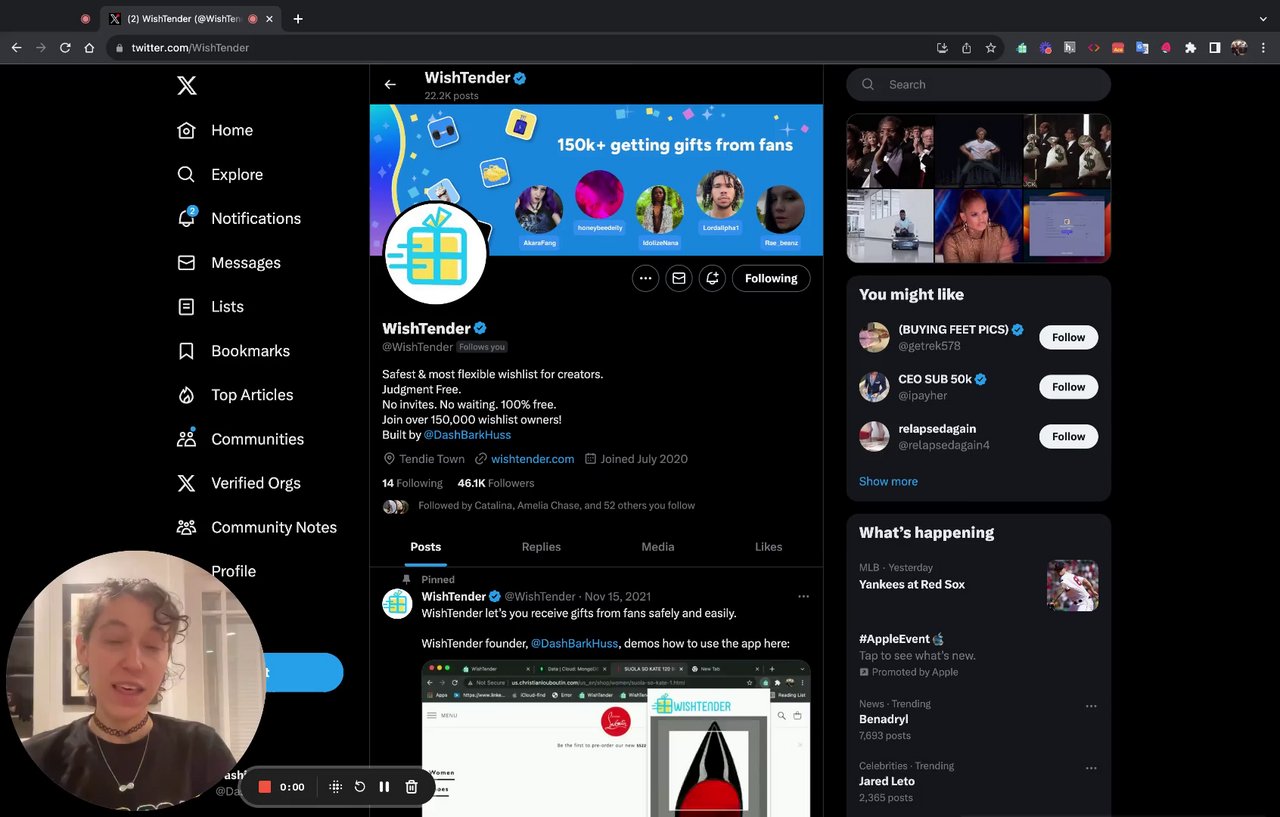Open the X logo home link
This screenshot has width=1280, height=817.
[187, 86]
